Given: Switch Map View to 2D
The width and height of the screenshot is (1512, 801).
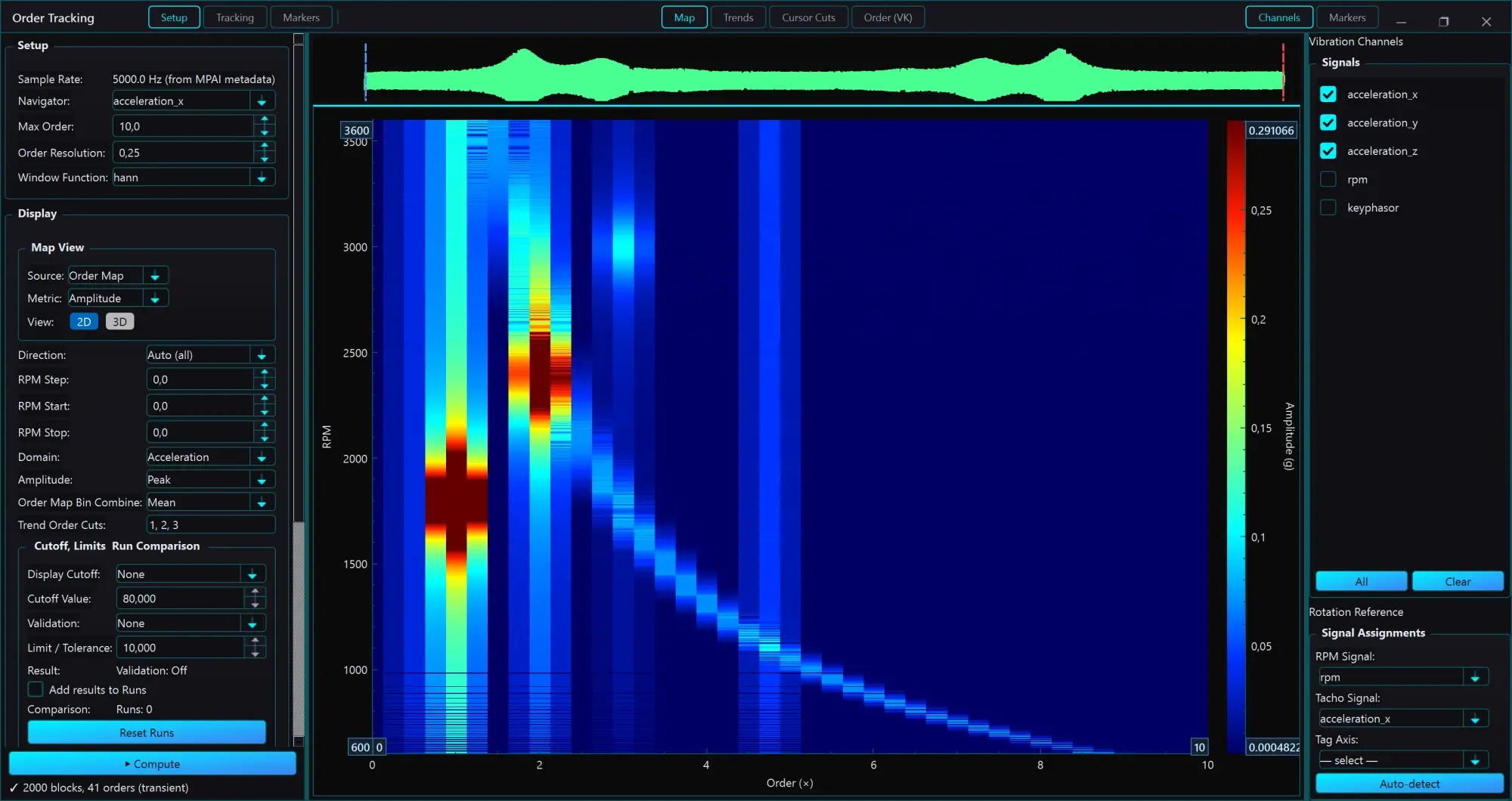Looking at the screenshot, I should point(84,322).
